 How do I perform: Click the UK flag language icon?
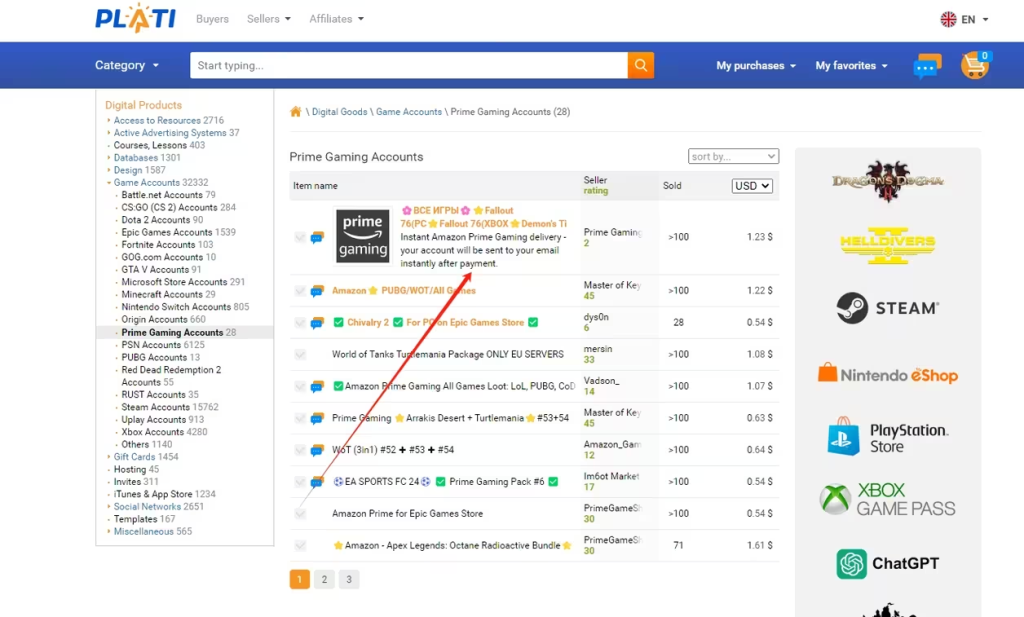click(948, 19)
